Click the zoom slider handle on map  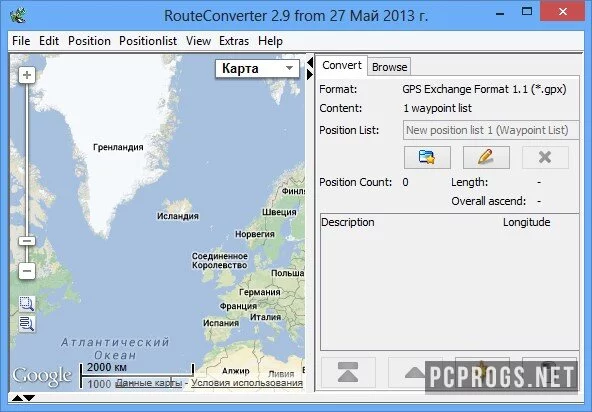click(27, 241)
